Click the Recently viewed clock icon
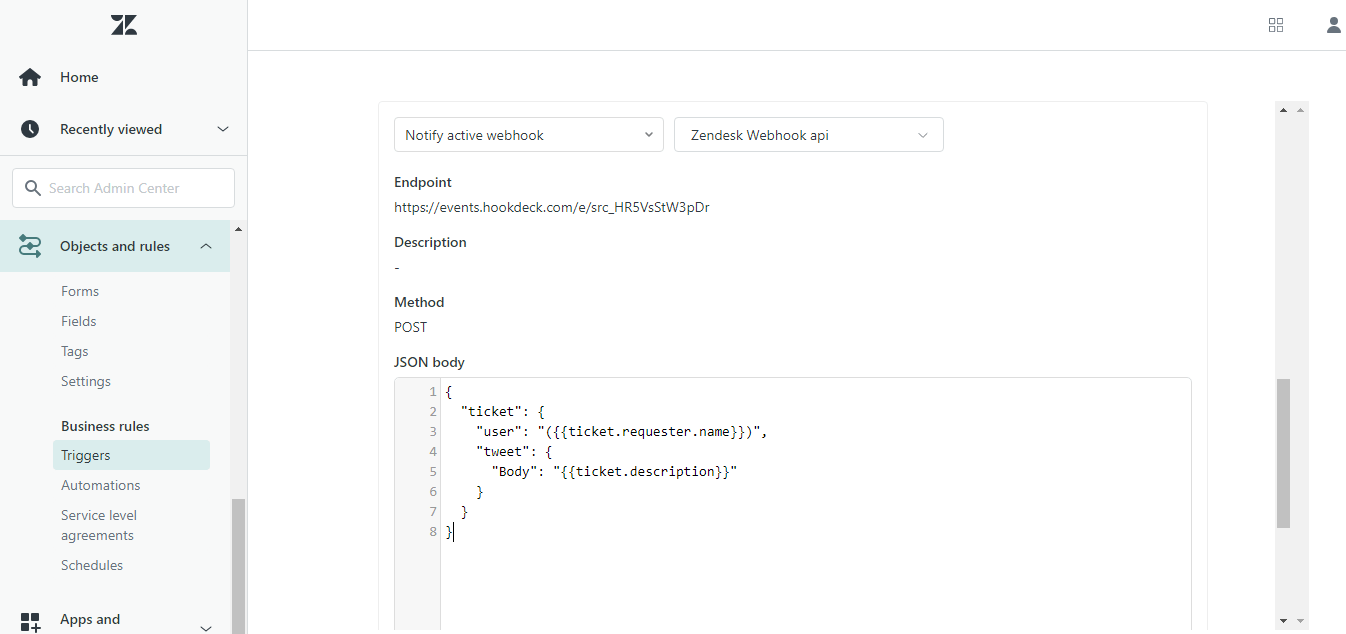Image resolution: width=1346 pixels, height=634 pixels. click(28, 128)
